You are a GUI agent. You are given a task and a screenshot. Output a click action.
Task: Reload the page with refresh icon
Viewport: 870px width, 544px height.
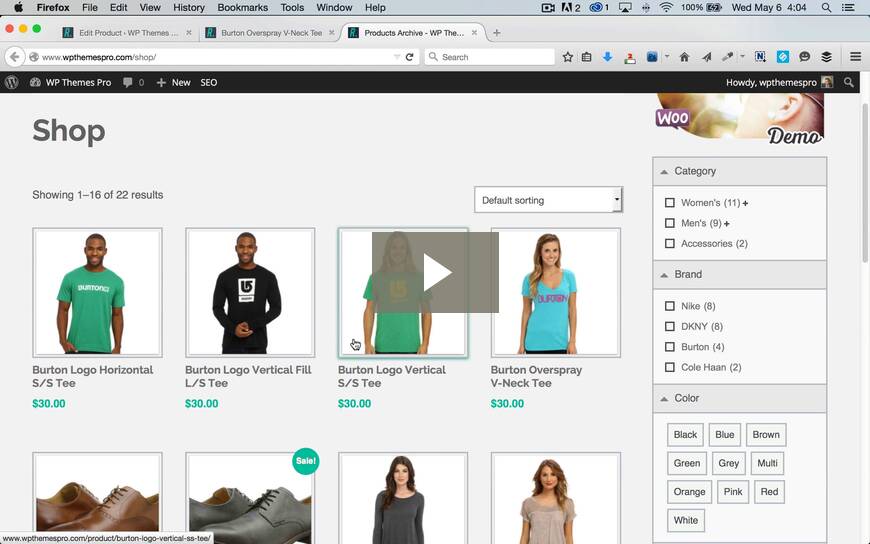pyautogui.click(x=409, y=57)
